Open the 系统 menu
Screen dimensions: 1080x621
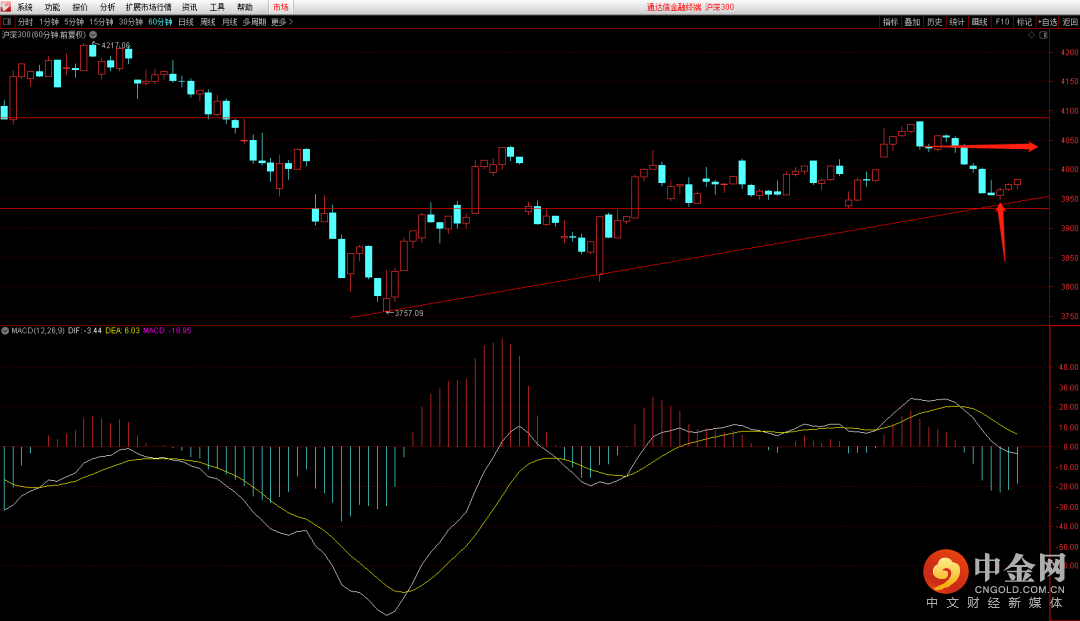(x=24, y=6)
